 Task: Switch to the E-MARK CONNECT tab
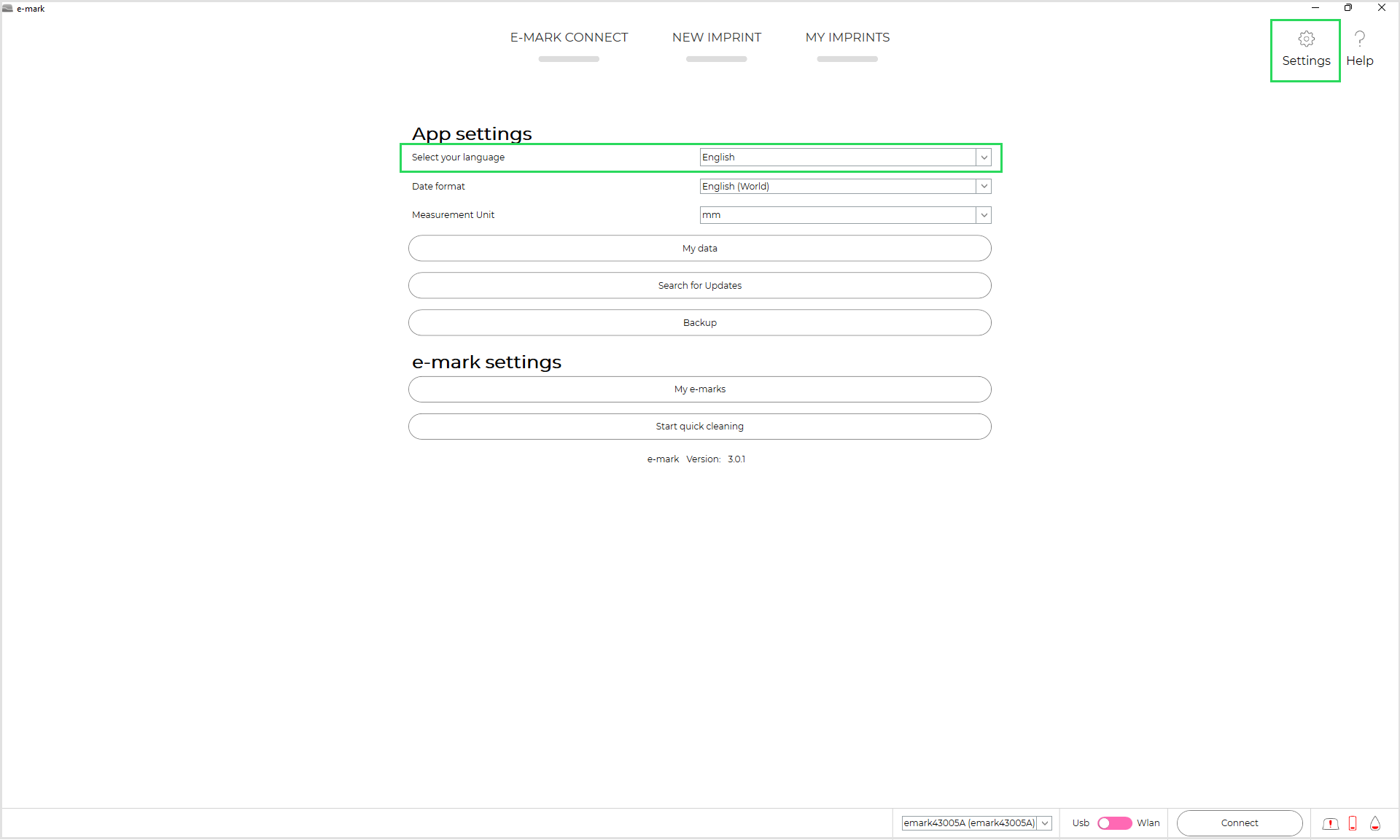click(569, 37)
